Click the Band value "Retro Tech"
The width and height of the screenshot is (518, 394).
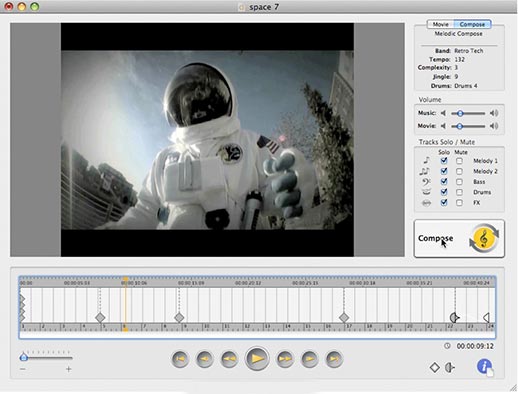point(468,51)
